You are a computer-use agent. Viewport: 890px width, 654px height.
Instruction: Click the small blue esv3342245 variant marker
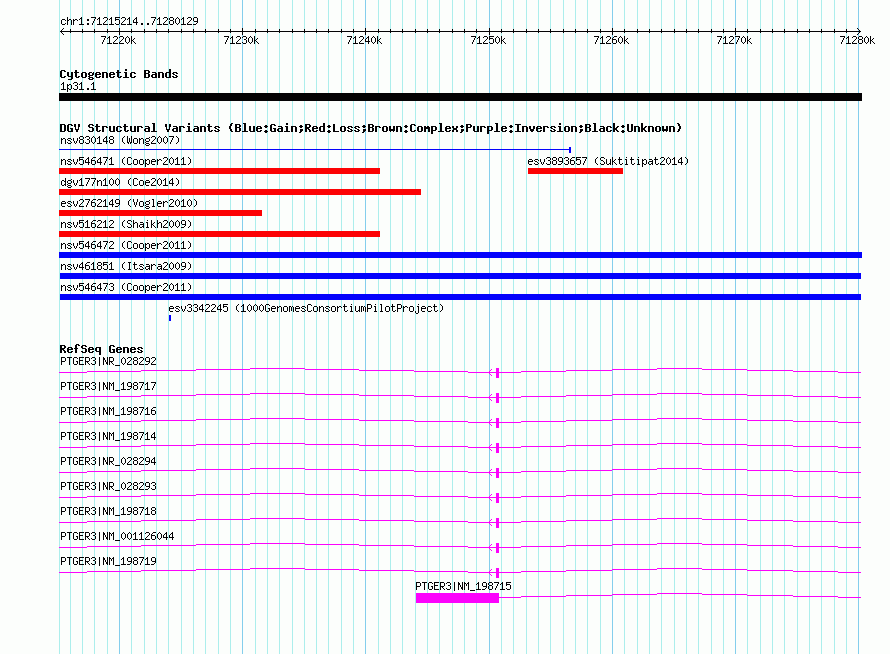coord(170,318)
